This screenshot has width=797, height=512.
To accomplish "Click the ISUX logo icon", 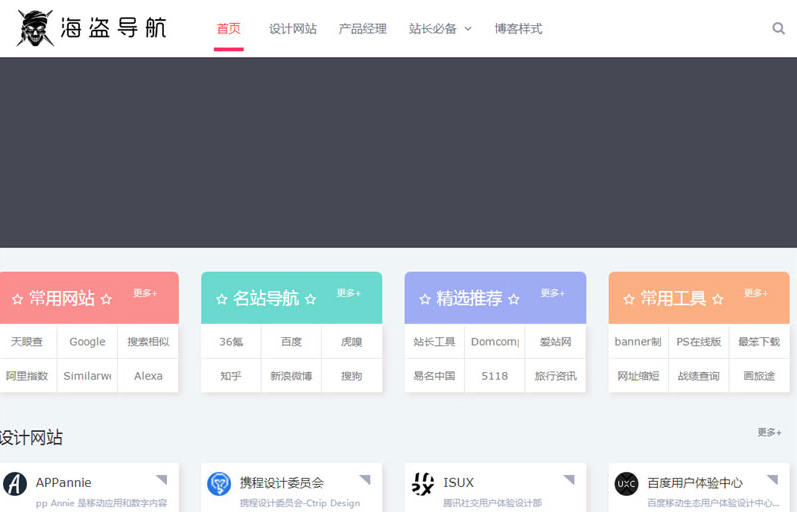I will coord(423,484).
